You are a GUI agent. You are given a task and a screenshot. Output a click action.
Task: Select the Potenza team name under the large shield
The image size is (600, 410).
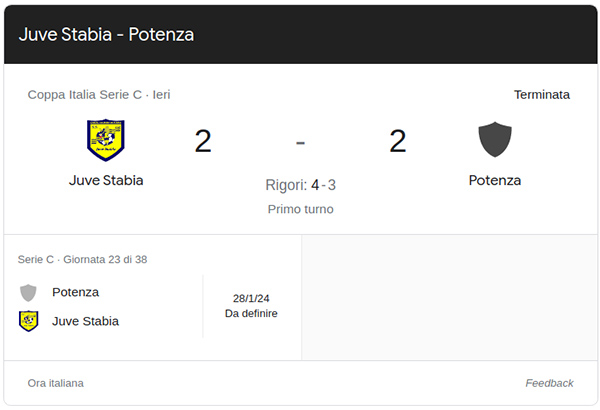pyautogui.click(x=495, y=181)
